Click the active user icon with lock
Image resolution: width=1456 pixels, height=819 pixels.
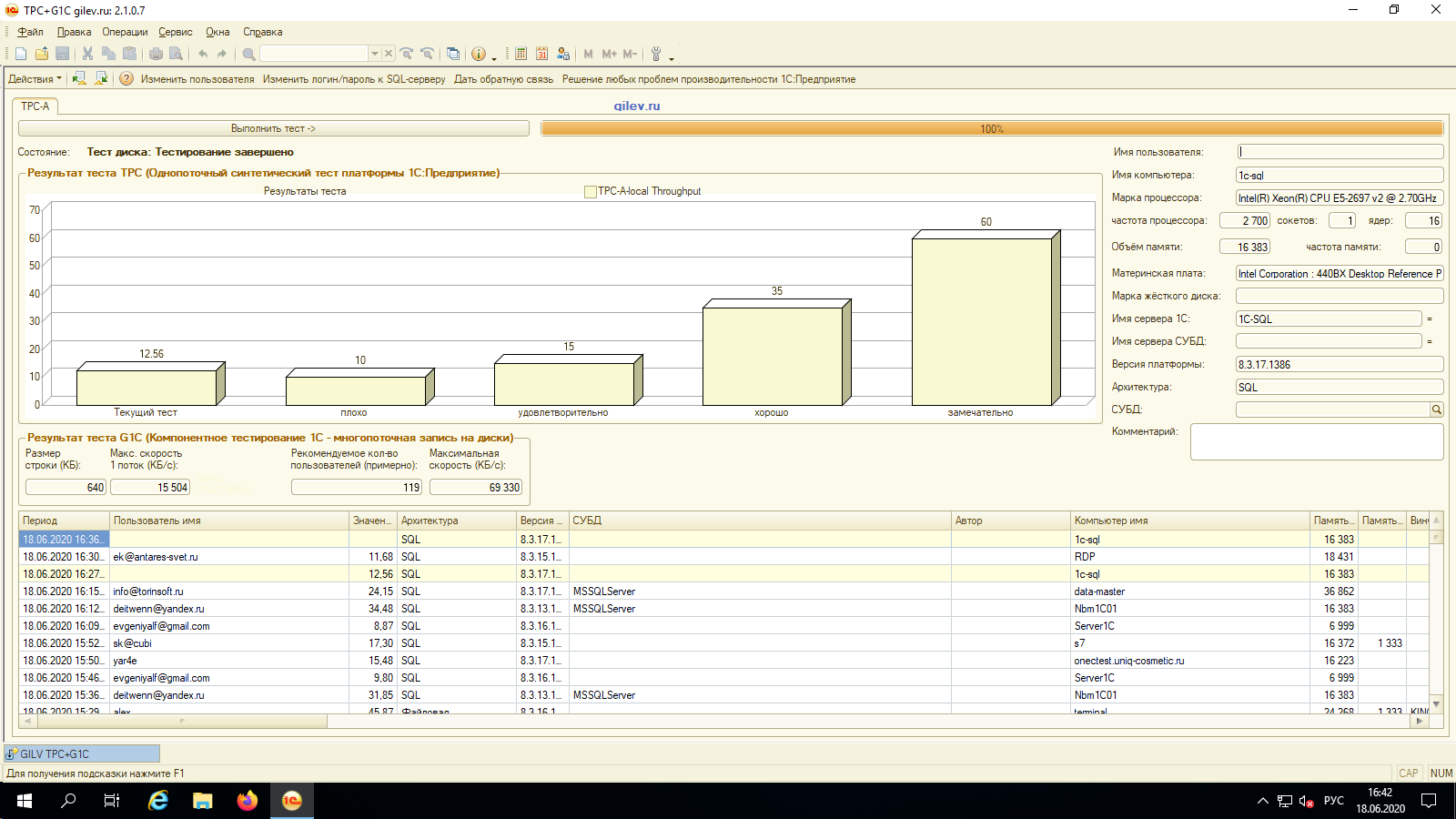(563, 54)
